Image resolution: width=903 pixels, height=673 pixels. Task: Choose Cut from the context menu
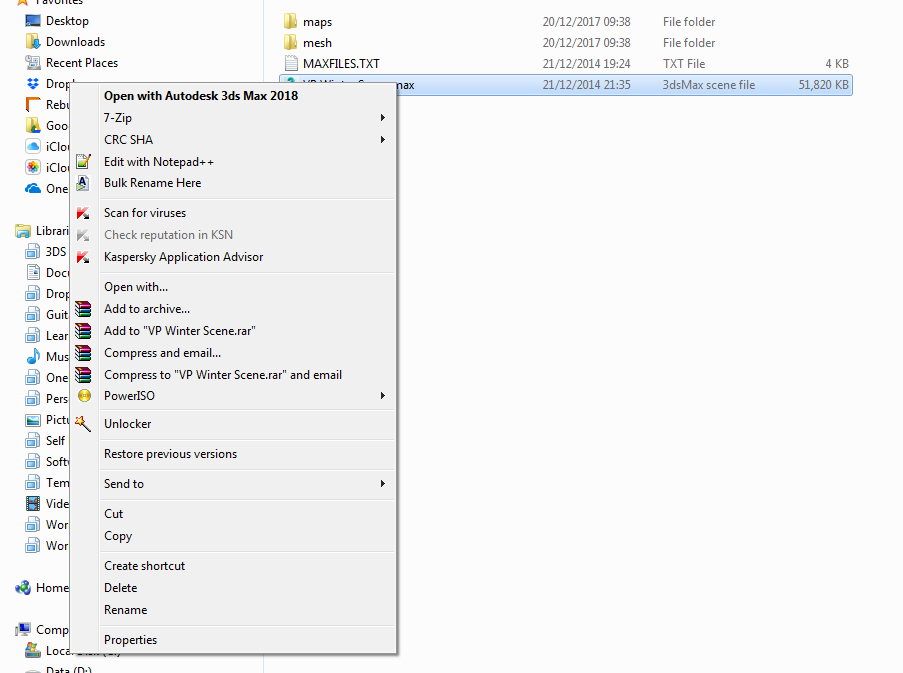coord(113,514)
